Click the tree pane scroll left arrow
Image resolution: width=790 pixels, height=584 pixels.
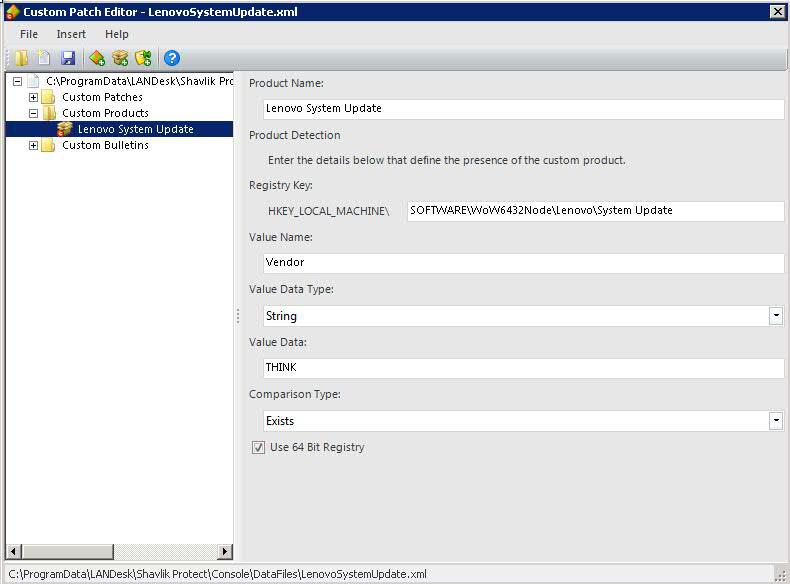click(14, 552)
